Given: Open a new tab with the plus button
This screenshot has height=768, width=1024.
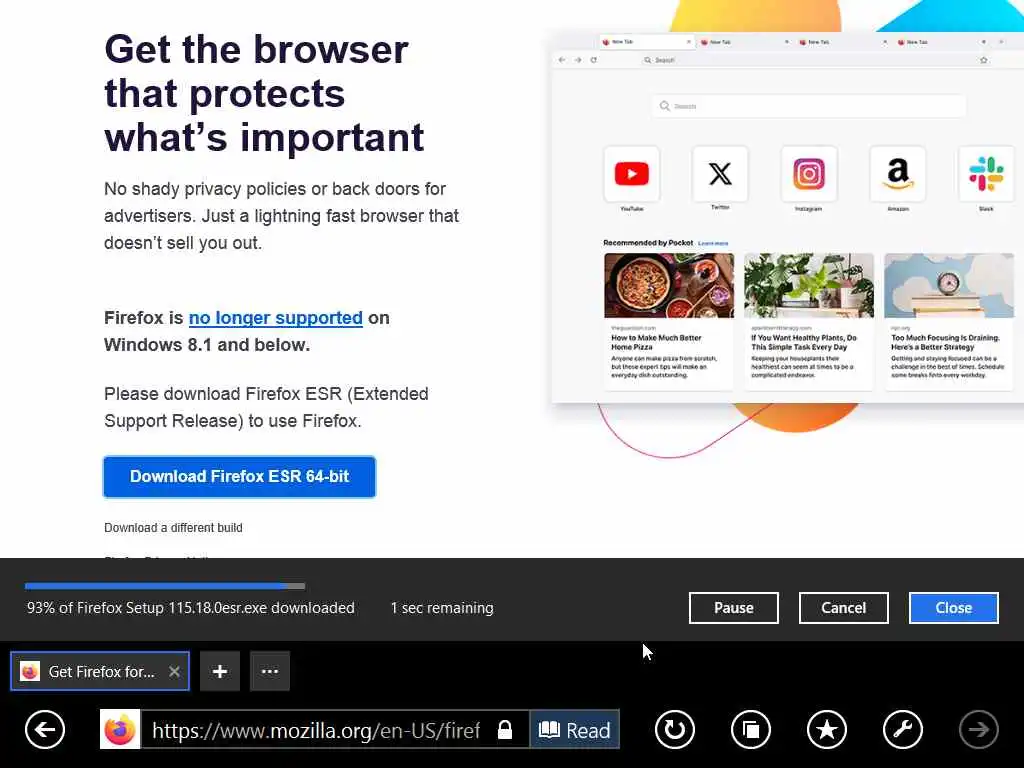Looking at the screenshot, I should pos(220,671).
